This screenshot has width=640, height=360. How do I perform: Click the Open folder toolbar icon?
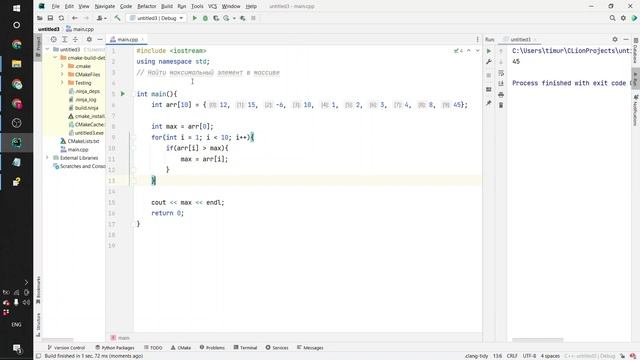tap(40, 18)
